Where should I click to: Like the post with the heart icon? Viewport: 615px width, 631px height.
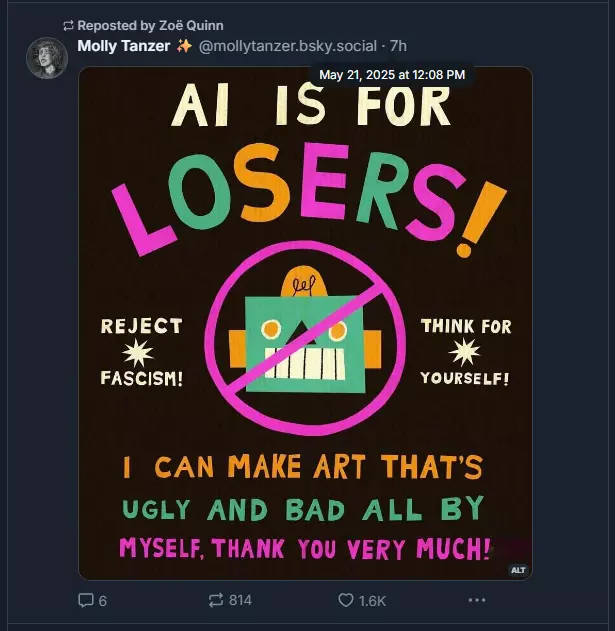(x=345, y=600)
